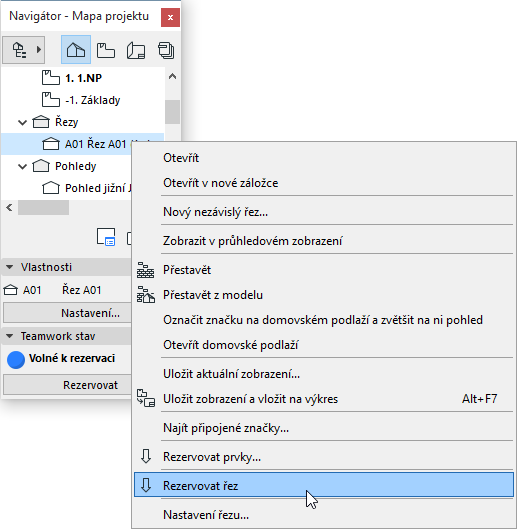Open the Layout Book icon
Viewport: 517px width, 529px height.
[x=136, y=51]
